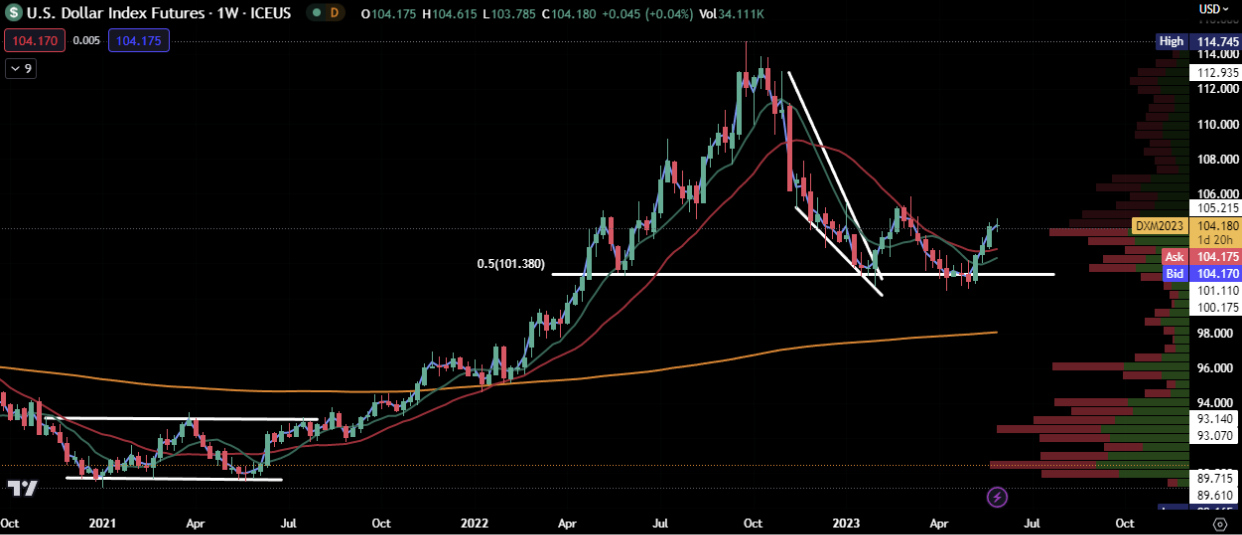This screenshot has width=1242, height=535.
Task: Click the red Ask 104.175 price label
Action: point(1201,257)
